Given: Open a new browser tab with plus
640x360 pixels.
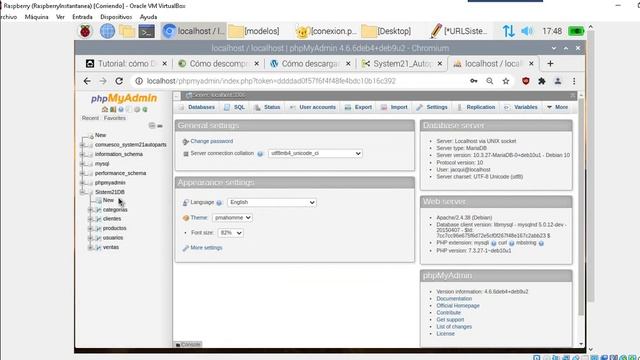Looking at the screenshot, I should (x=550, y=64).
